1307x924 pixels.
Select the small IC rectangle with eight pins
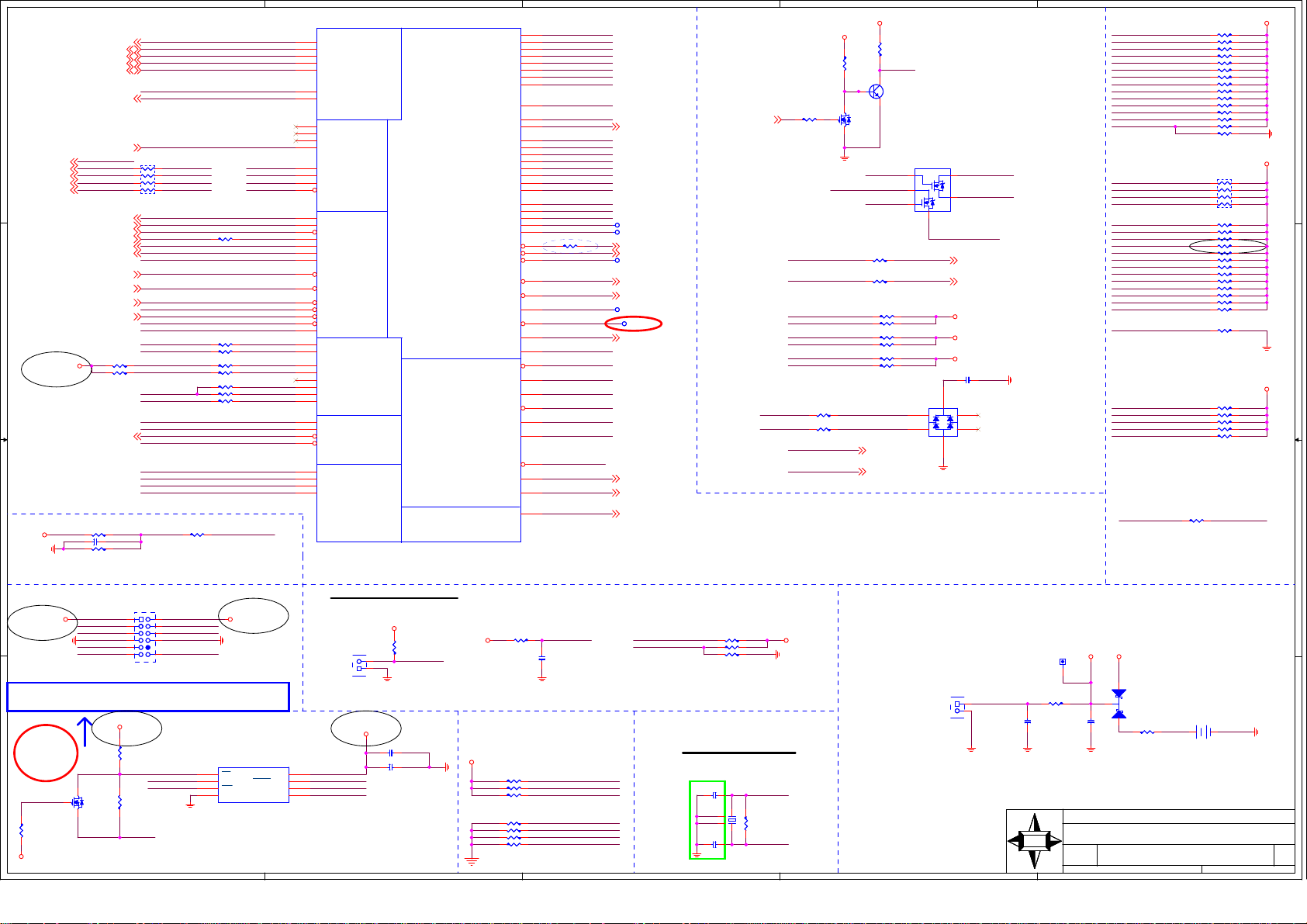click(x=254, y=785)
